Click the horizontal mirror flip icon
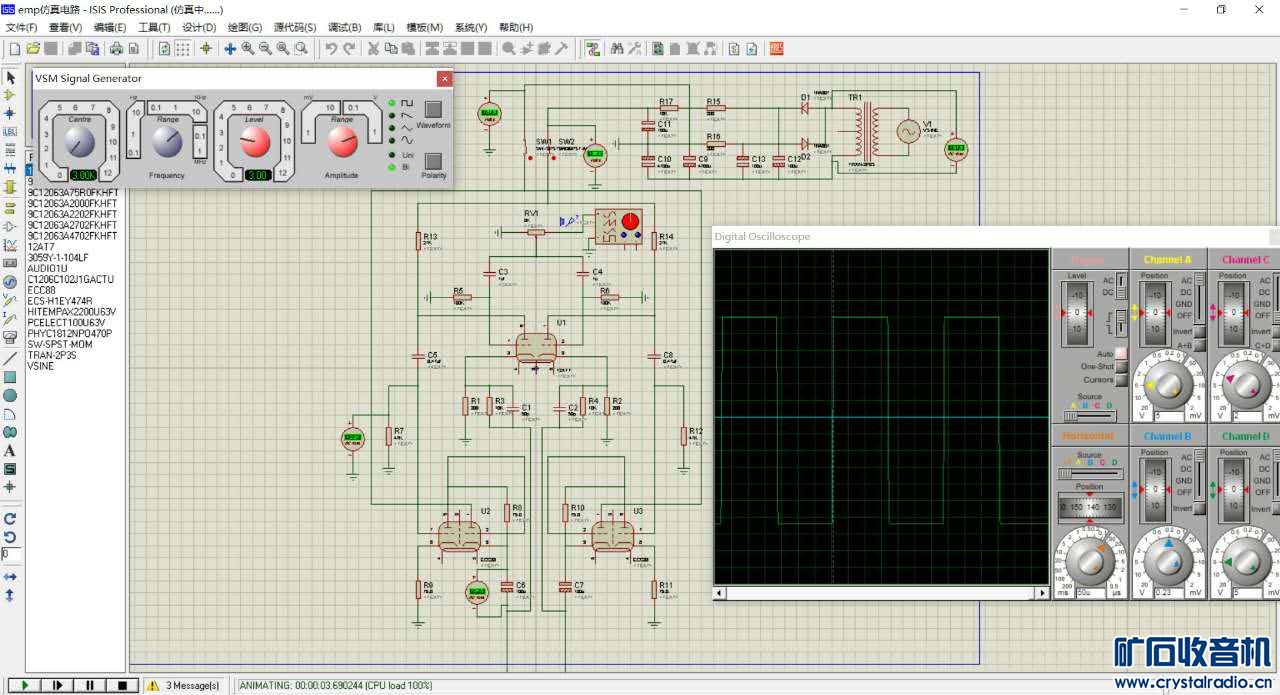The width and height of the screenshot is (1280, 695). (10, 577)
